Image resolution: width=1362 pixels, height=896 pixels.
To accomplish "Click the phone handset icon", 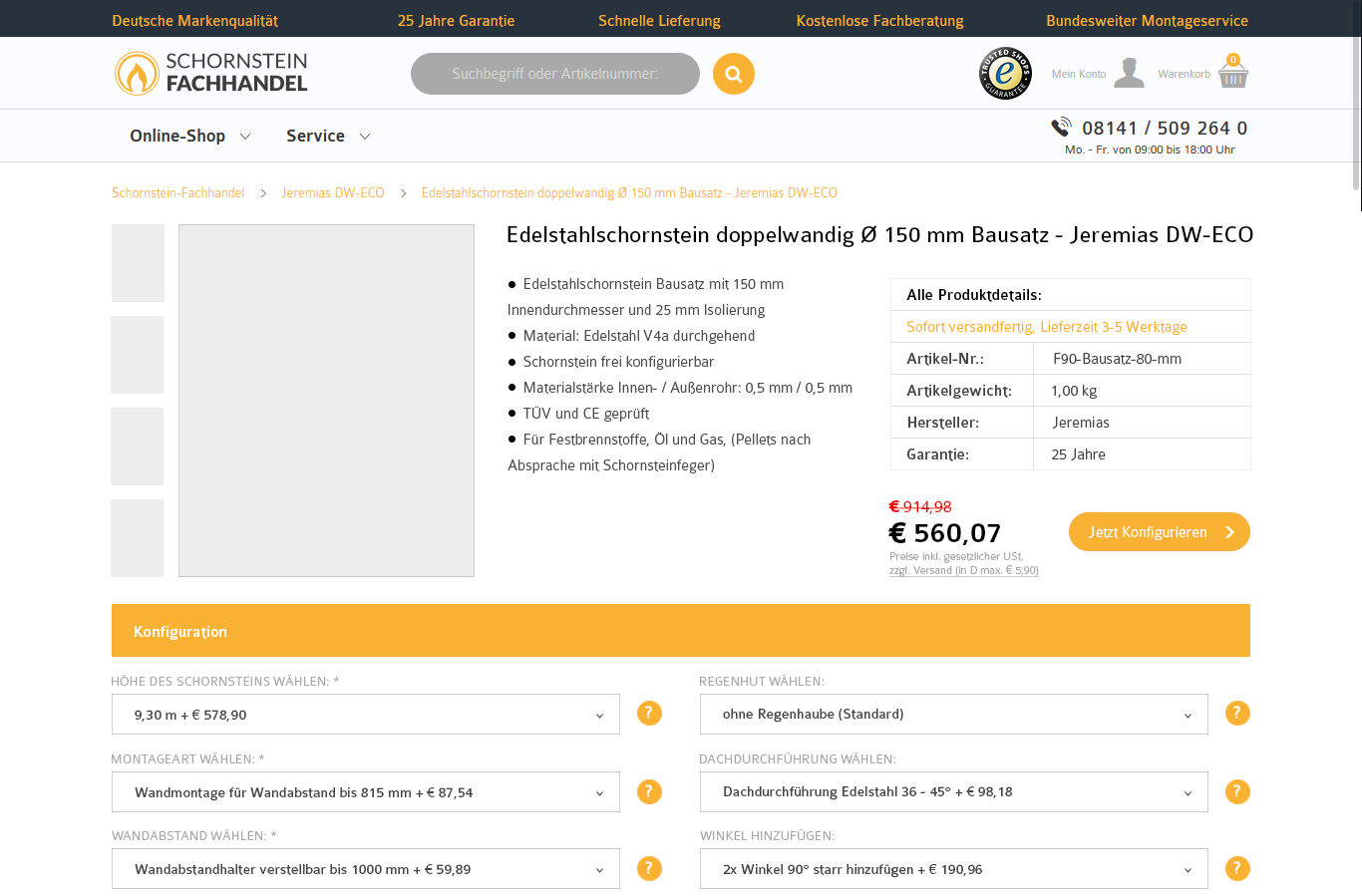I will point(1061,127).
